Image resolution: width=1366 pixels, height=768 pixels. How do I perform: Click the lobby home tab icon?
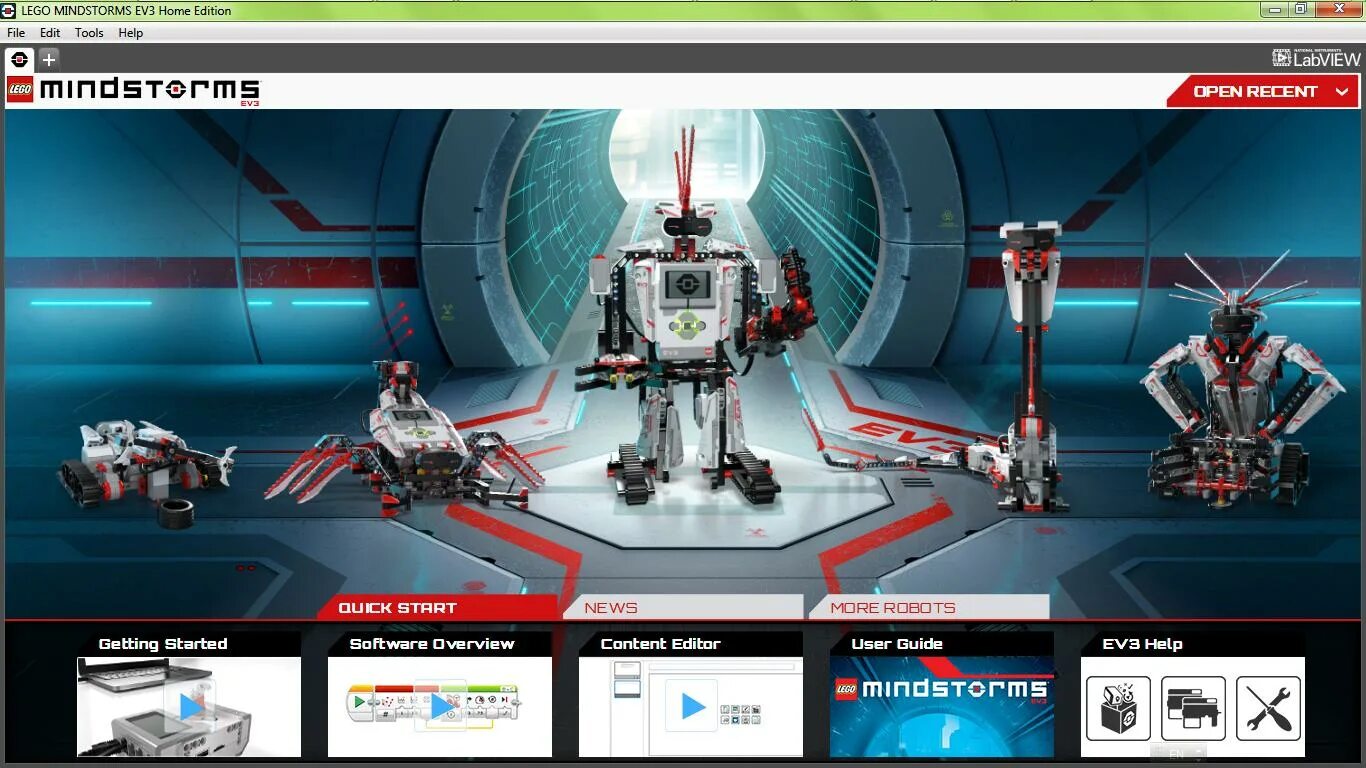click(19, 59)
